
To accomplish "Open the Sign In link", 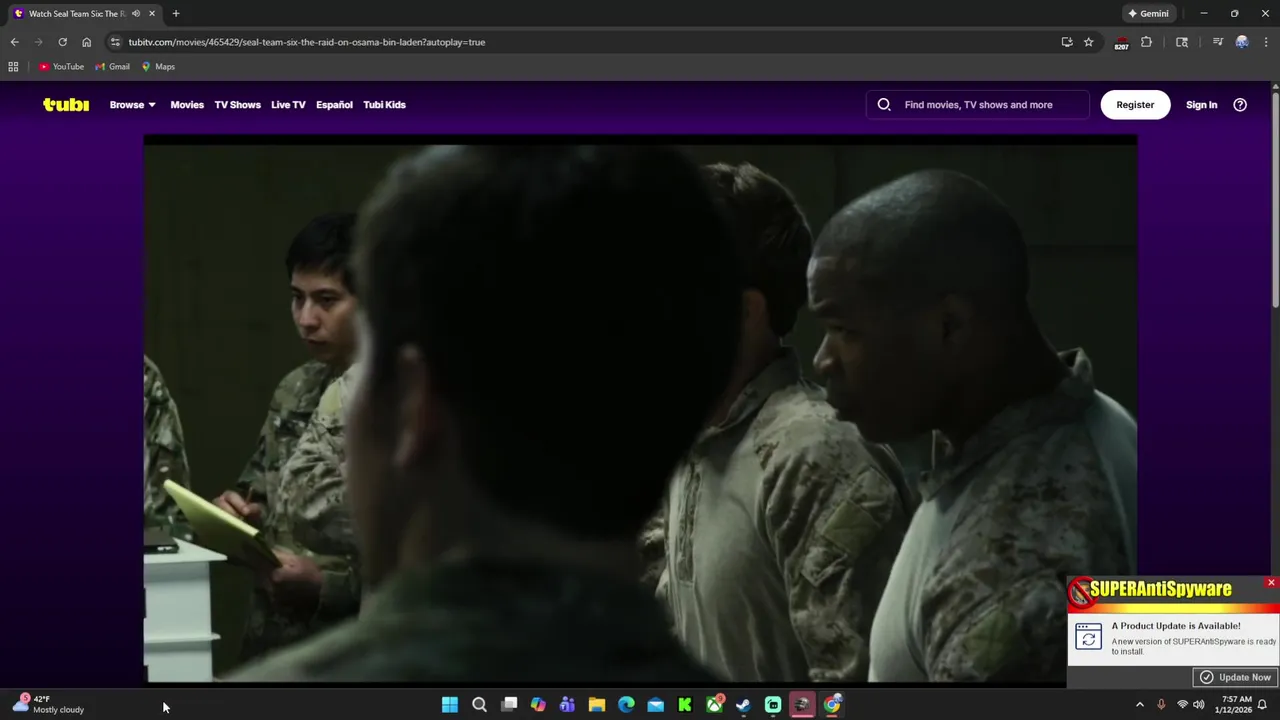I will click(x=1201, y=105).
